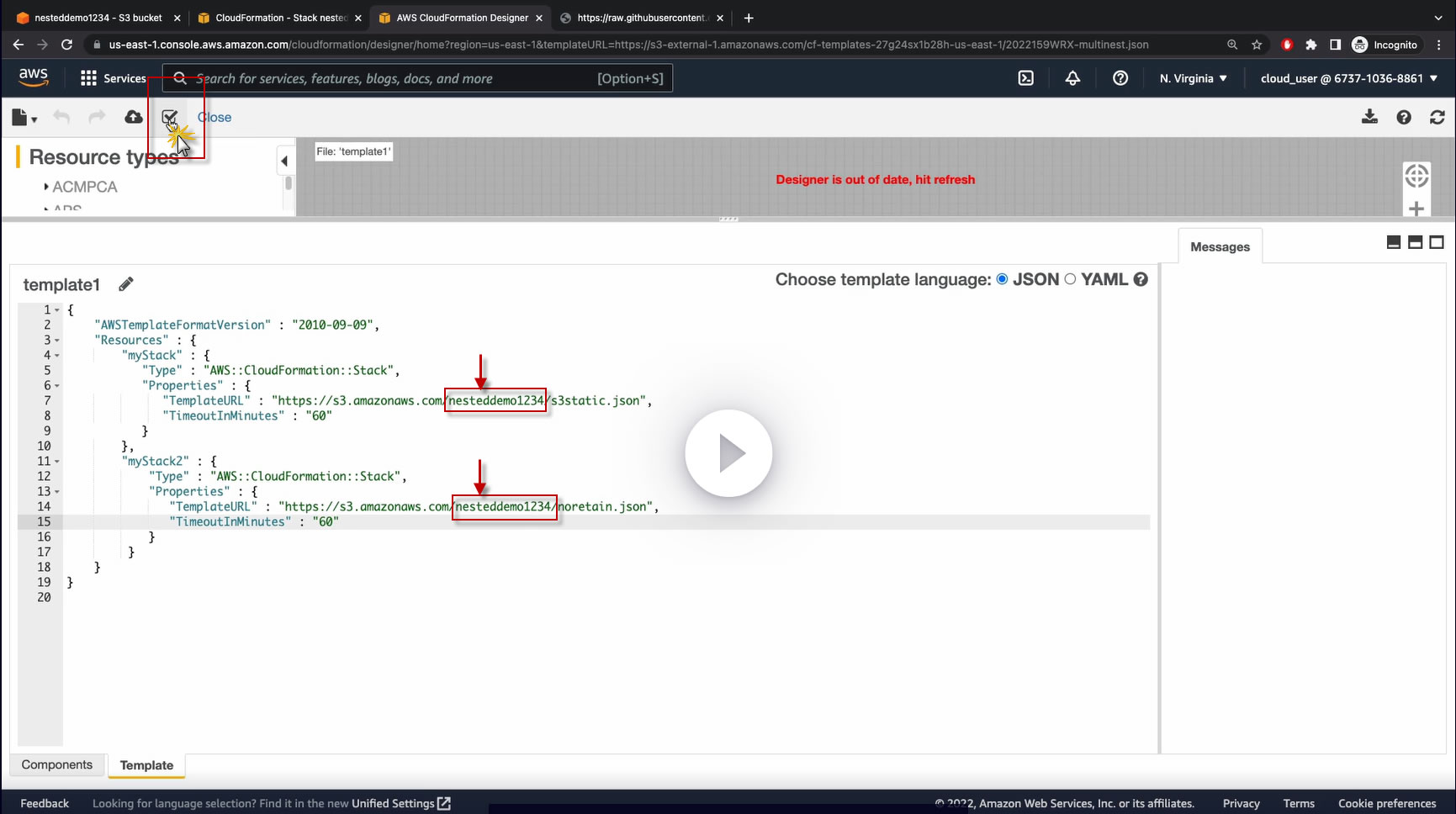Screen dimensions: 1456x814
Task: Open AWS CloudShell icon
Action: click(x=1026, y=78)
